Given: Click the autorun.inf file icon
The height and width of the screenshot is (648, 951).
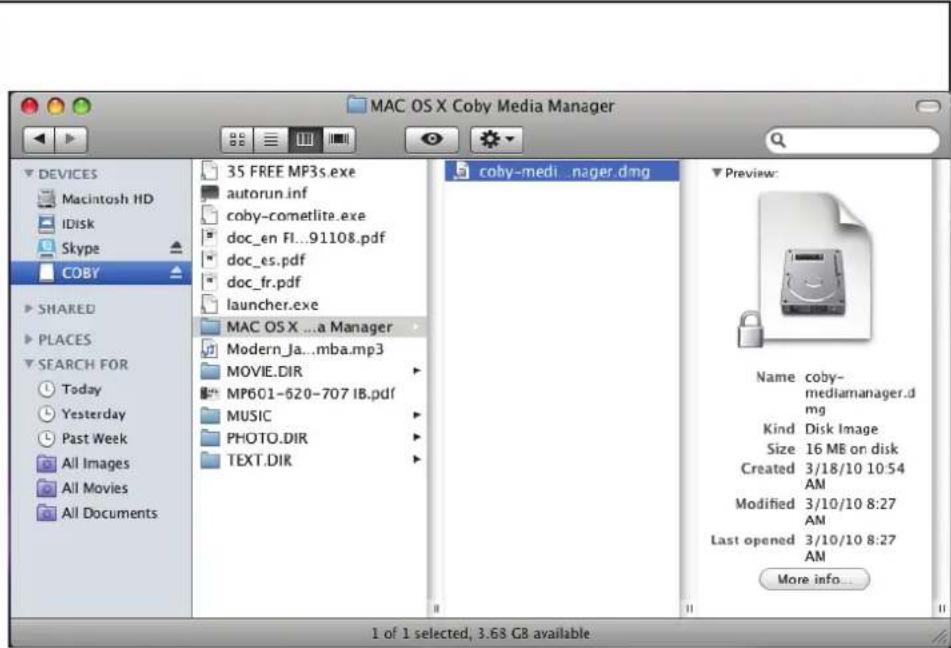Looking at the screenshot, I should tap(209, 193).
